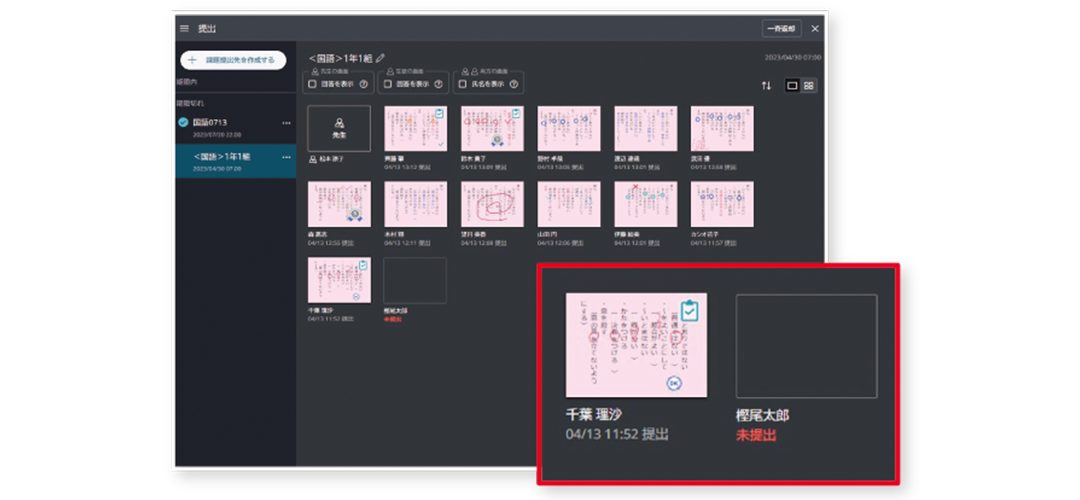Enable 回答を表示 checkbox under 先生の画面
Viewport: 1080px width, 500px height.
[313, 85]
